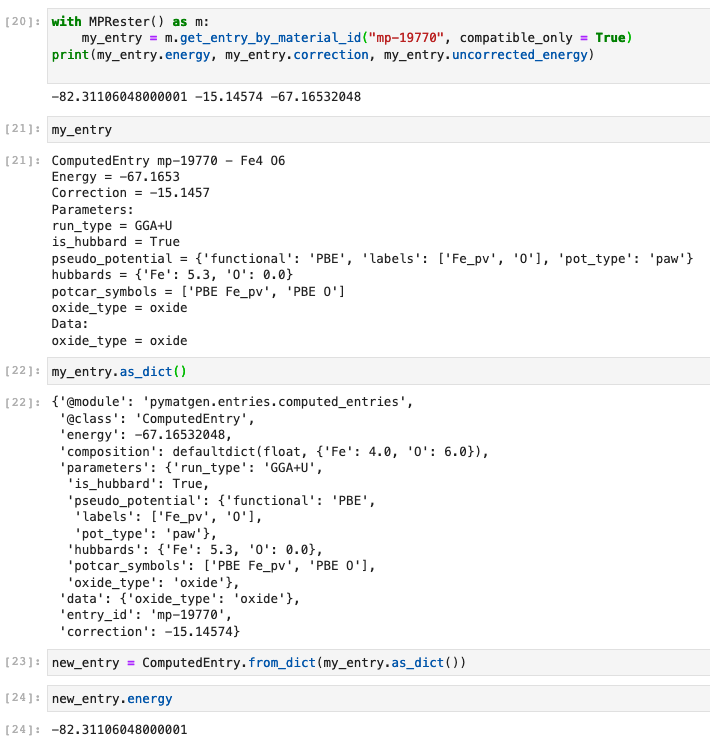Click the final output -82.31106048000001 in cell 24
The width and height of the screenshot is (710, 748).
pos(119,730)
